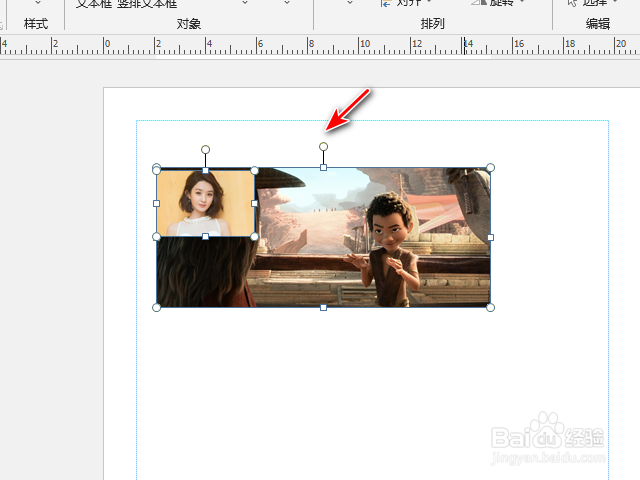The image size is (640, 480).
Task: Click the horizontal ruler at mark 10
Action: [365, 43]
